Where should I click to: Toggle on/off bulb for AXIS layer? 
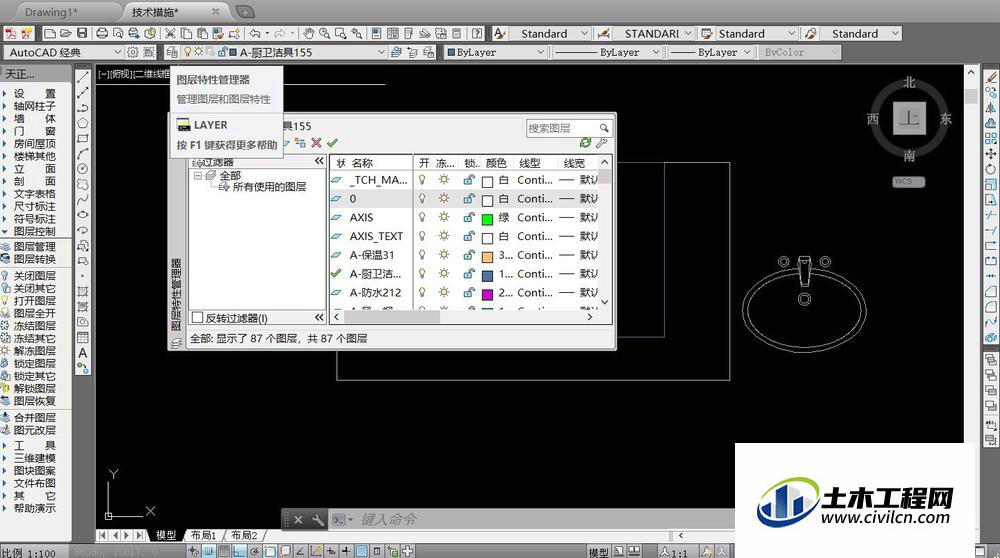[422, 217]
